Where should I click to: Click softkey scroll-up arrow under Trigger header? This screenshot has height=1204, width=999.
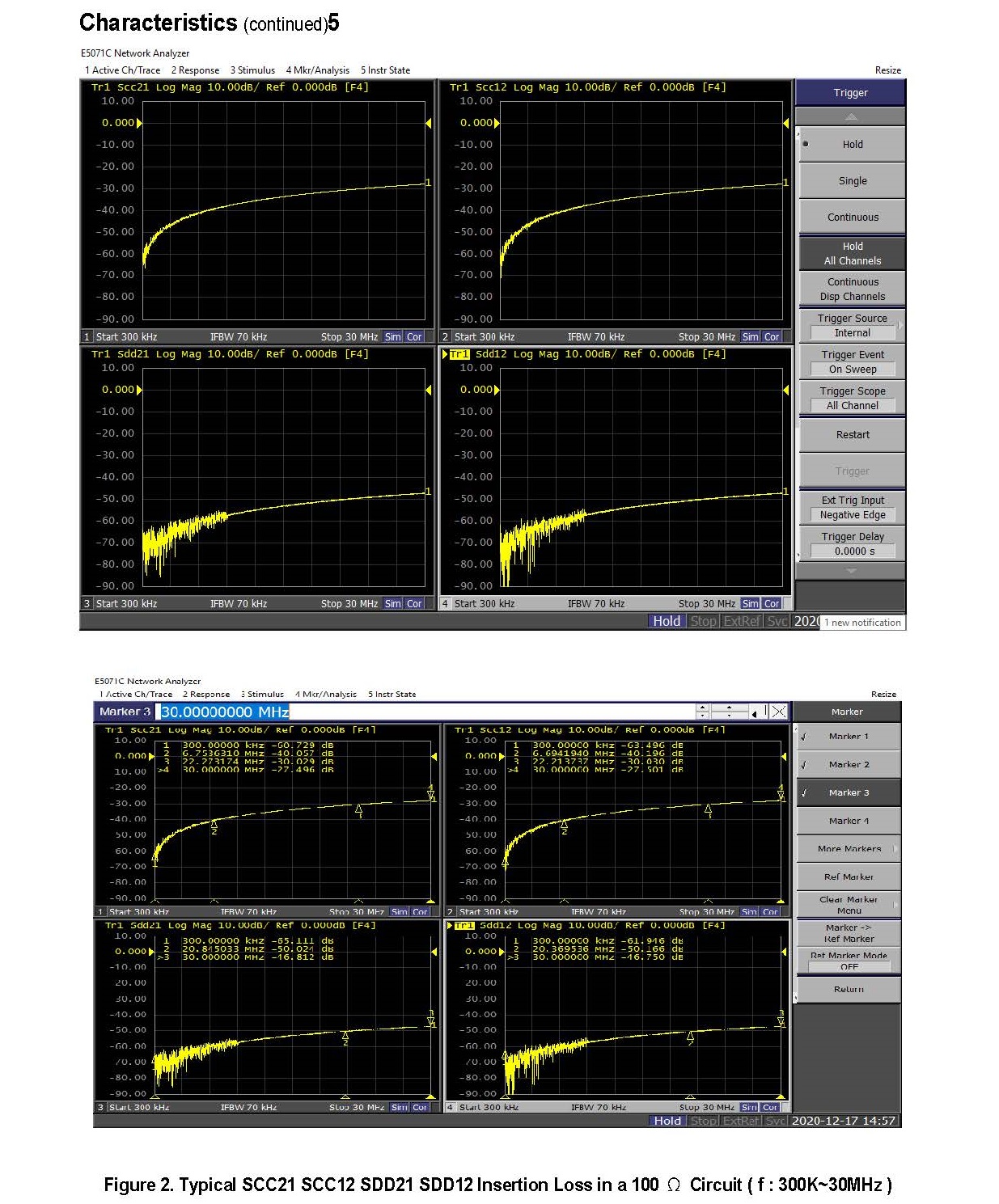(x=850, y=117)
